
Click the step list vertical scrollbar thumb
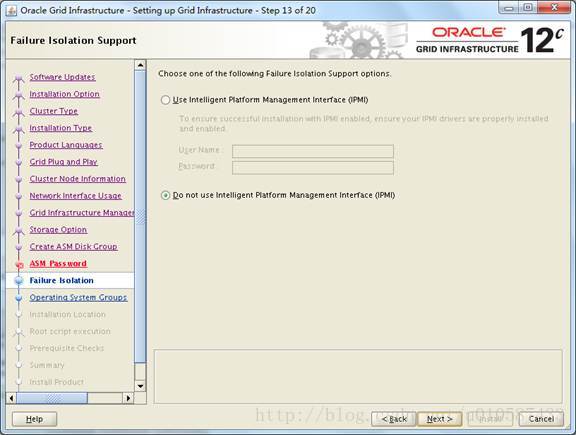140,217
